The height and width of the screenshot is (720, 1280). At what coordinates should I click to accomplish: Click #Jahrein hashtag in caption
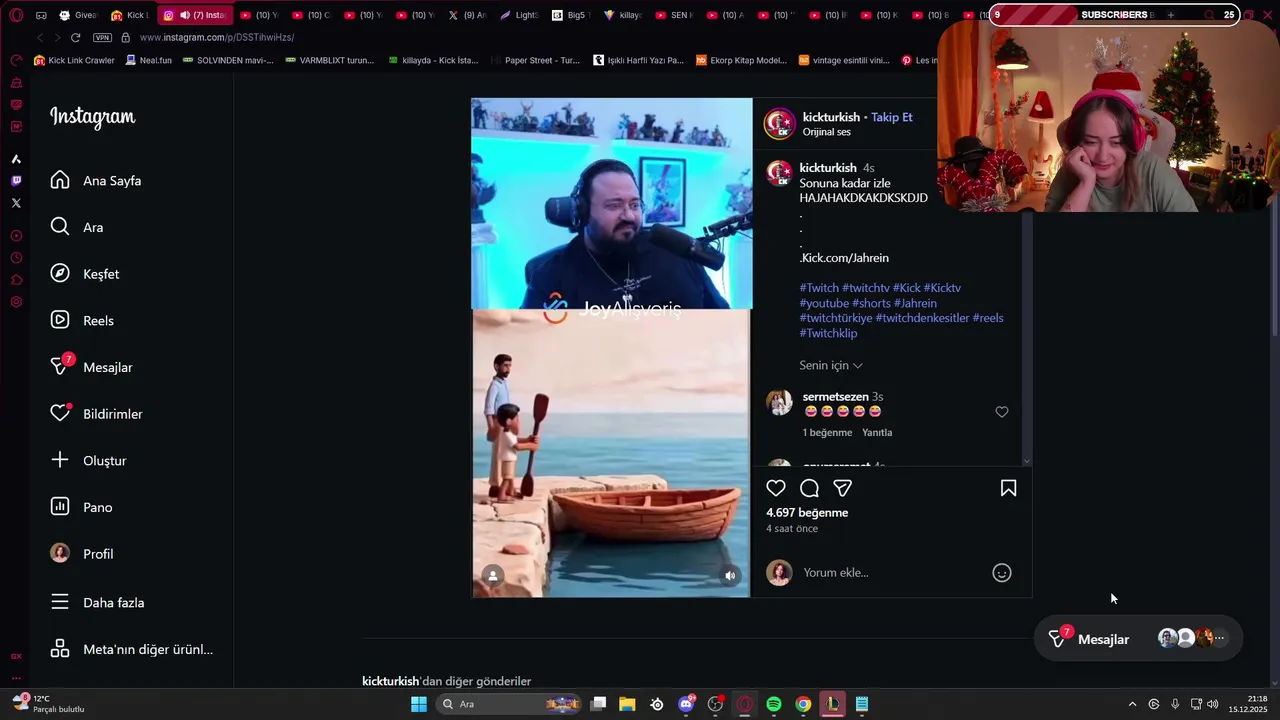click(915, 303)
